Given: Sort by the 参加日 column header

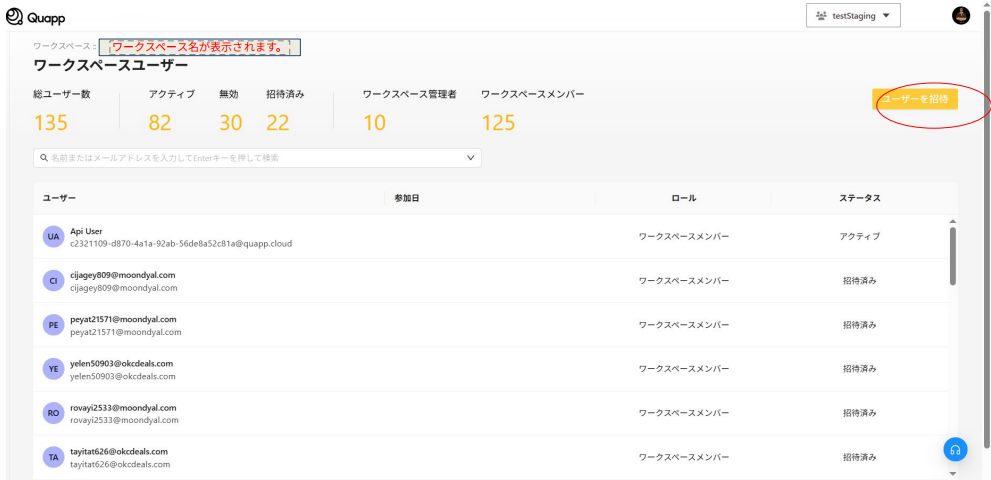Looking at the screenshot, I should [x=406, y=198].
